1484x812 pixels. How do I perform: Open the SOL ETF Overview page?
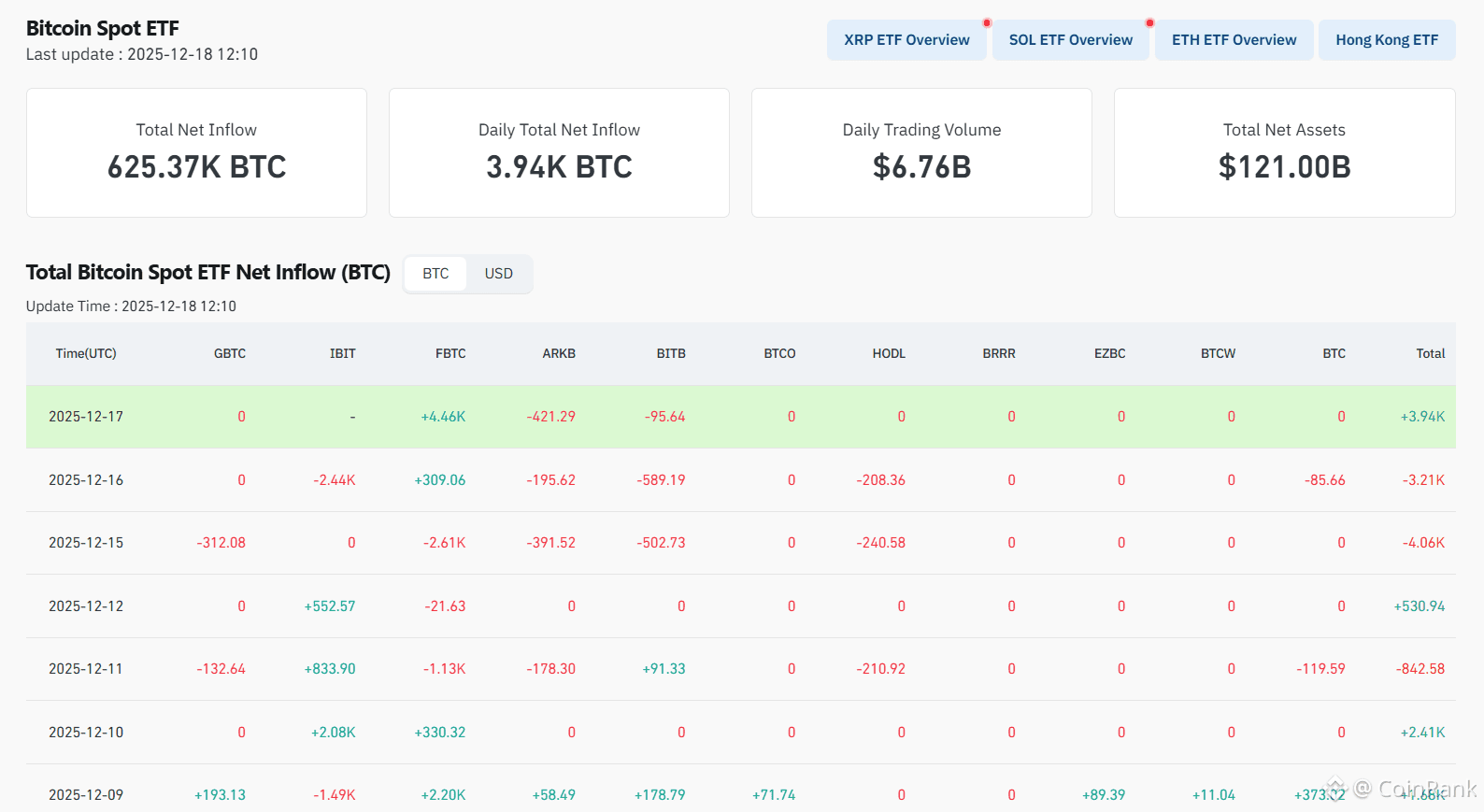click(x=1070, y=40)
